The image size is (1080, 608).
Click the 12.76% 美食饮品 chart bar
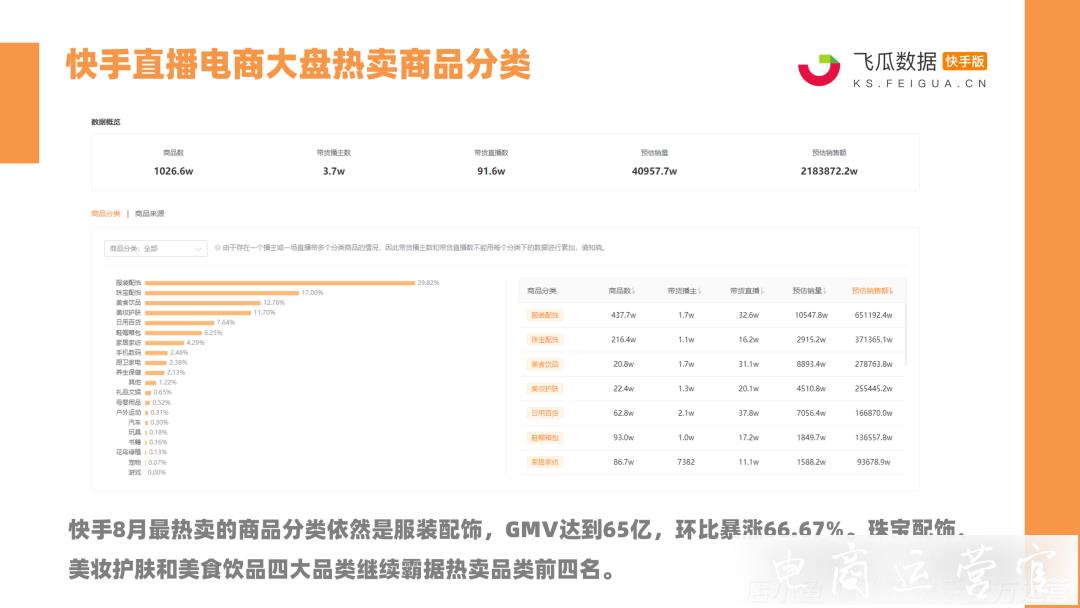coord(202,303)
